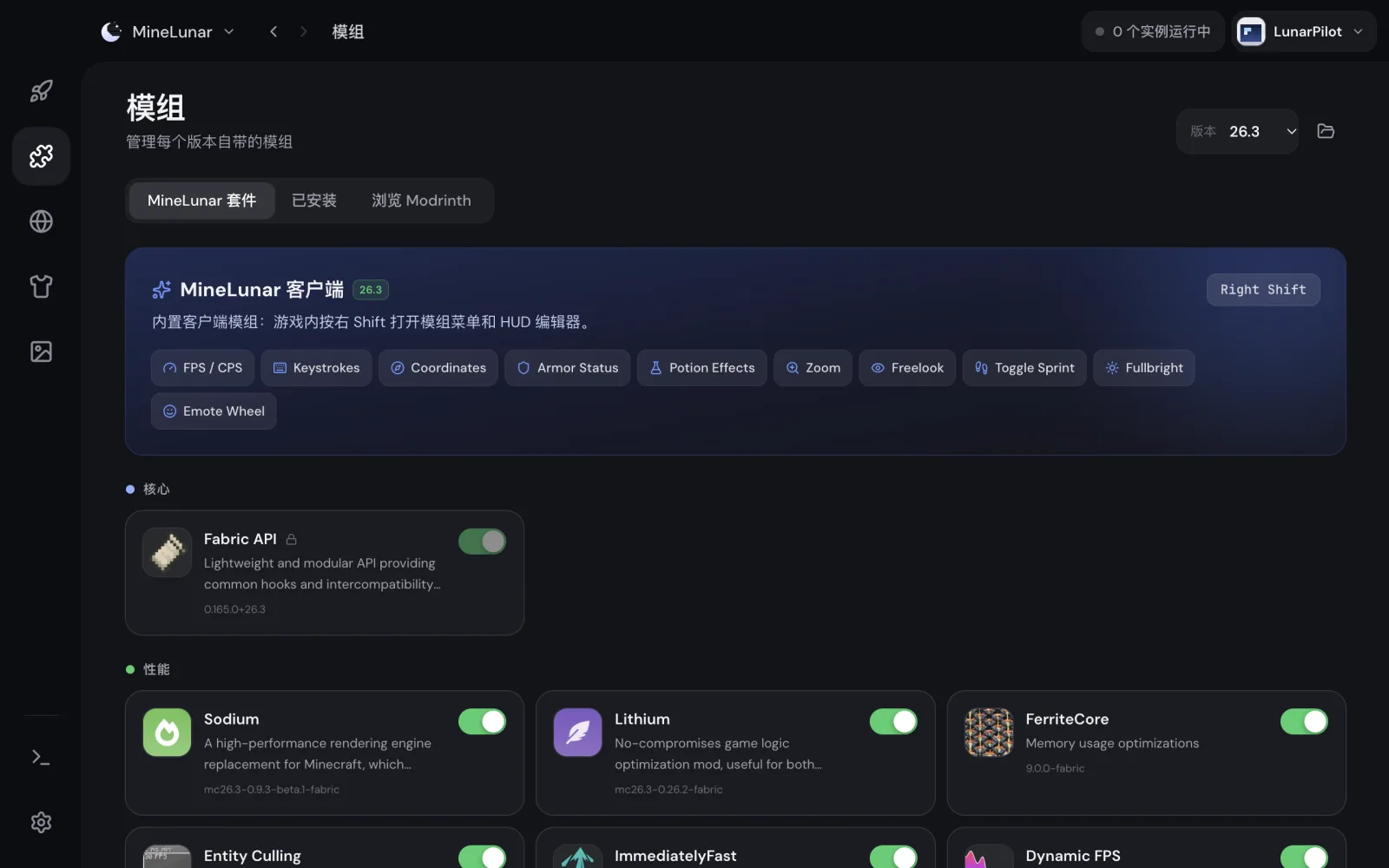Click the Right Shift keybind button
The image size is (1389, 868).
click(x=1263, y=290)
